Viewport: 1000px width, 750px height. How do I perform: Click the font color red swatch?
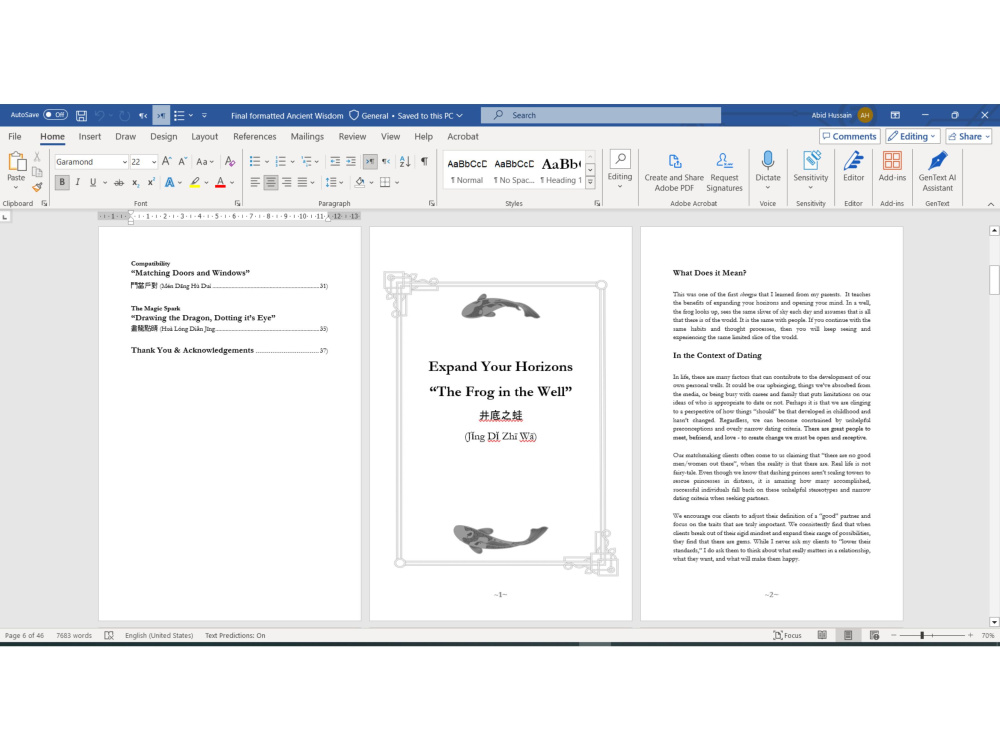[220, 182]
